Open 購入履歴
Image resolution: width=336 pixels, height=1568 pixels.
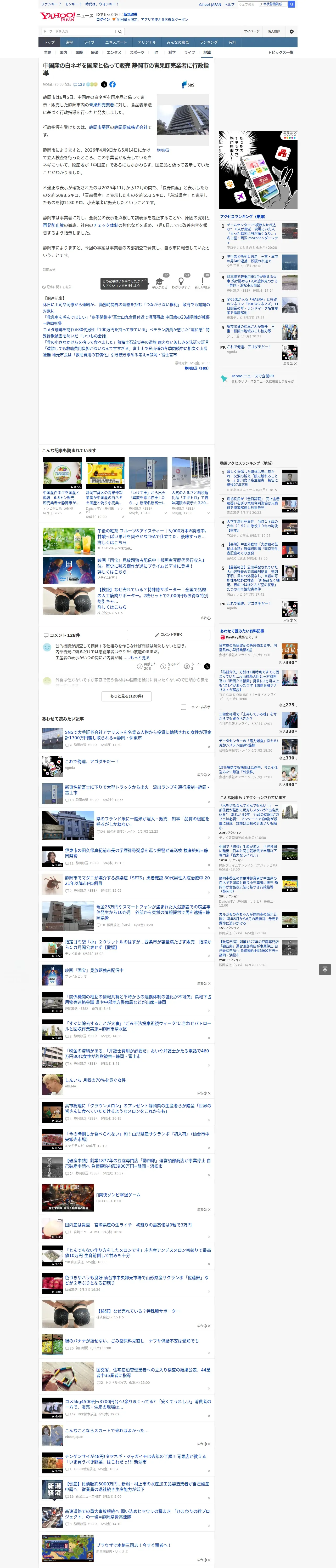click(x=274, y=32)
